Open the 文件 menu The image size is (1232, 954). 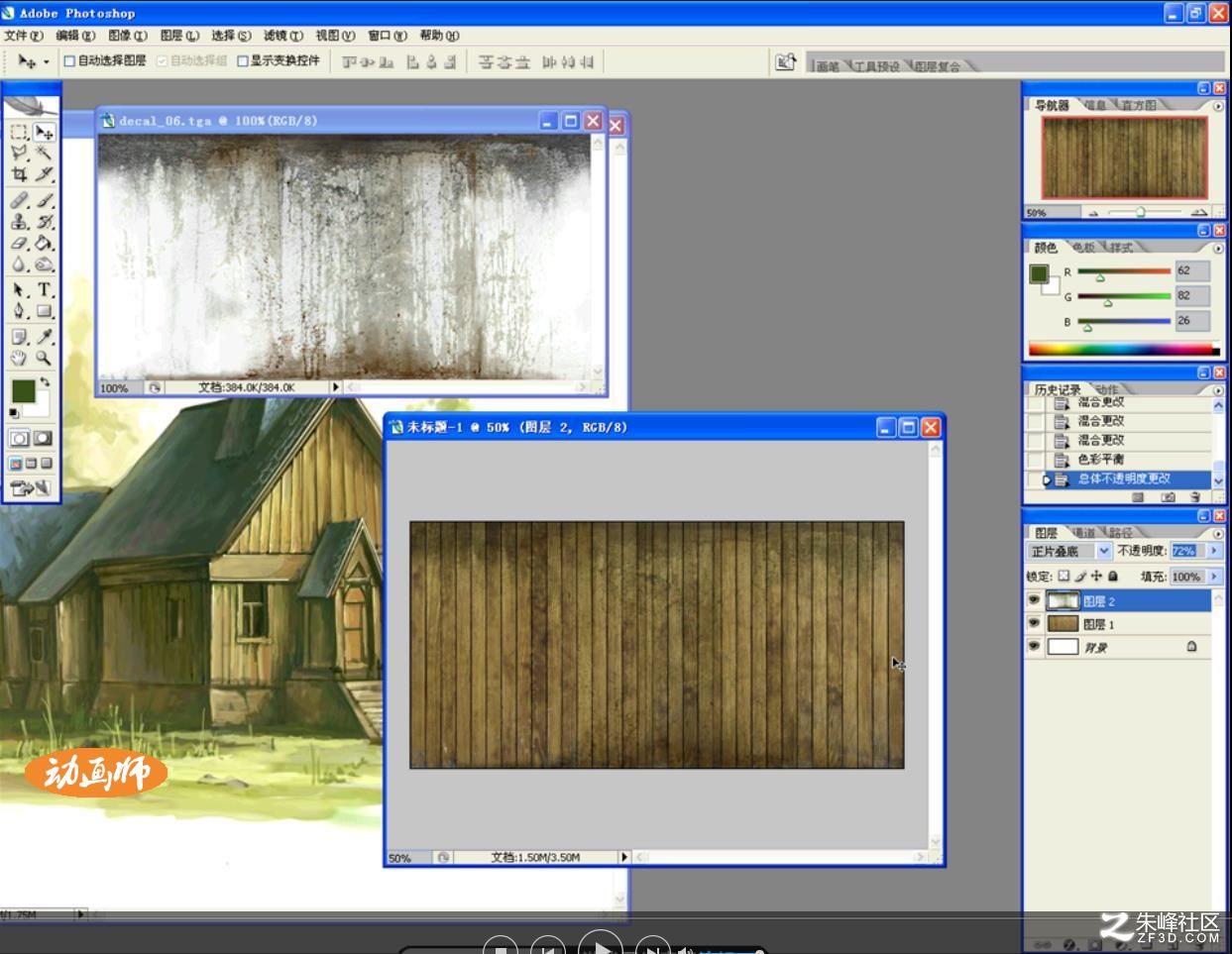tap(24, 36)
